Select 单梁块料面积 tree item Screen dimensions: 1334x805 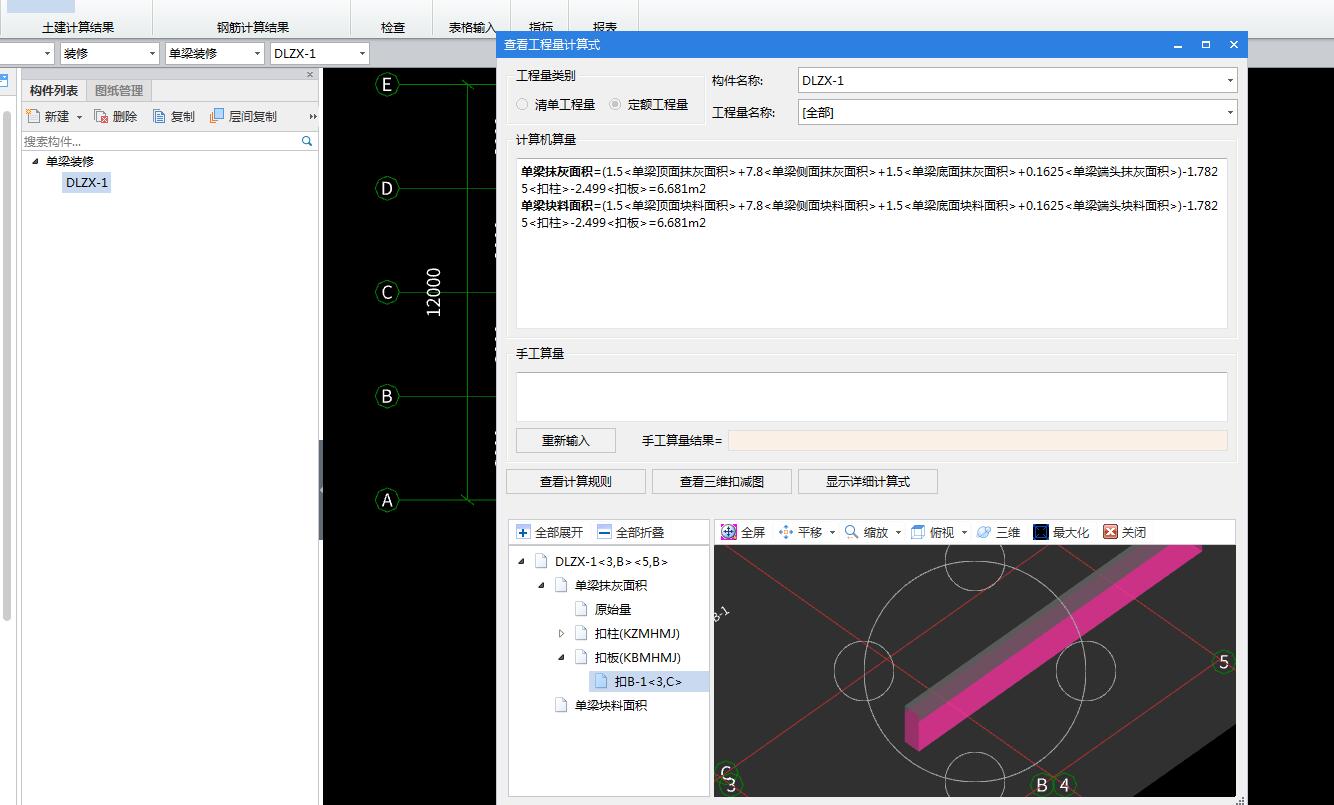coord(611,705)
